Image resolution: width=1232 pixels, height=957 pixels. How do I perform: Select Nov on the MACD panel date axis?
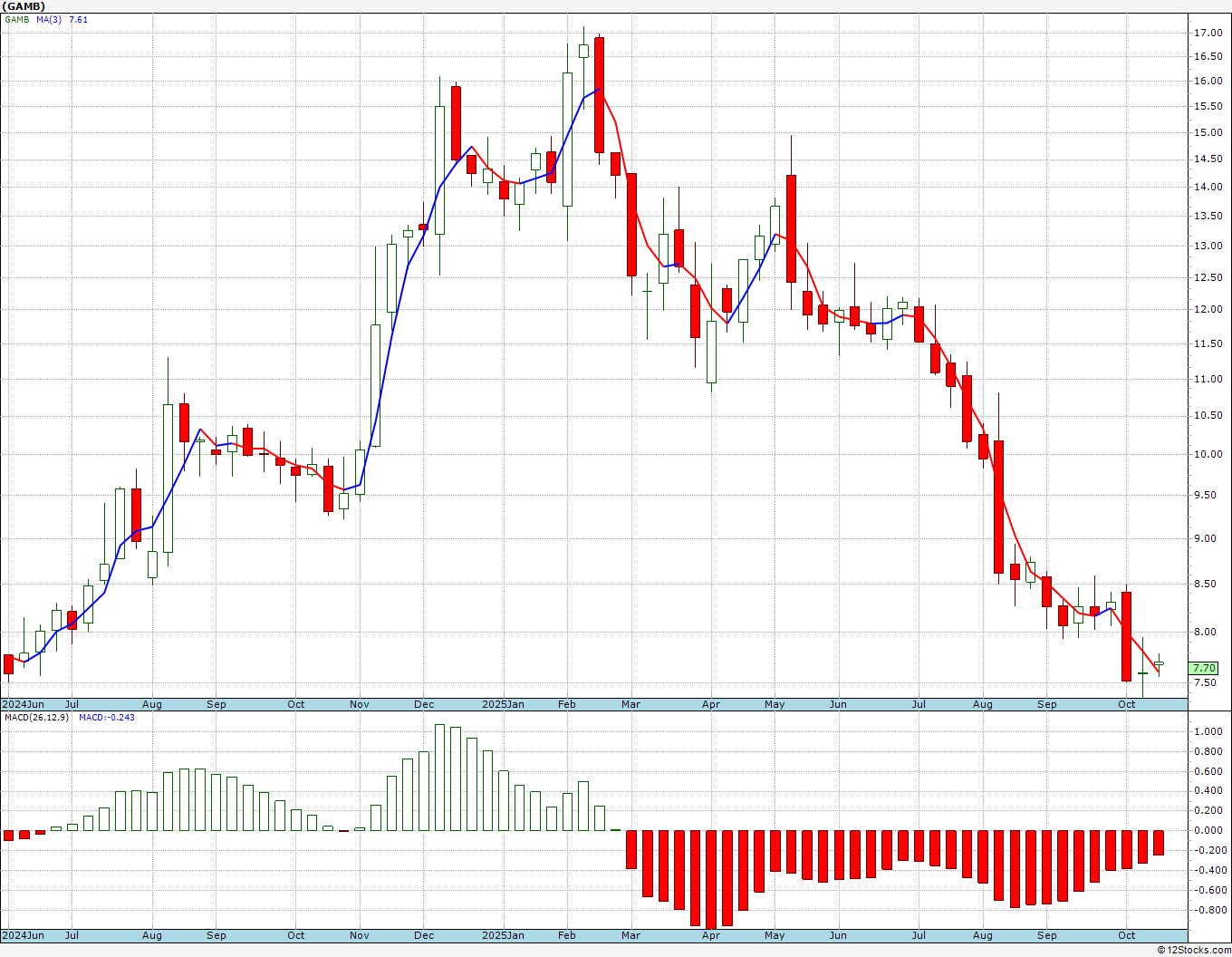pyautogui.click(x=360, y=935)
